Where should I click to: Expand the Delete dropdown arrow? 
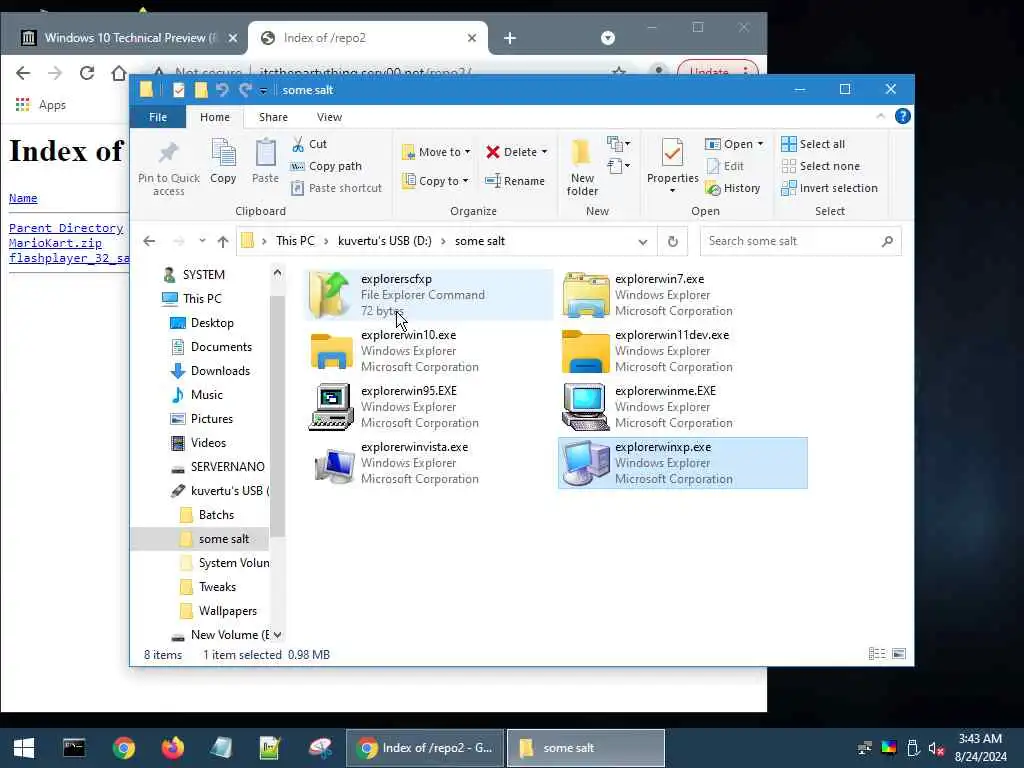[x=544, y=152]
